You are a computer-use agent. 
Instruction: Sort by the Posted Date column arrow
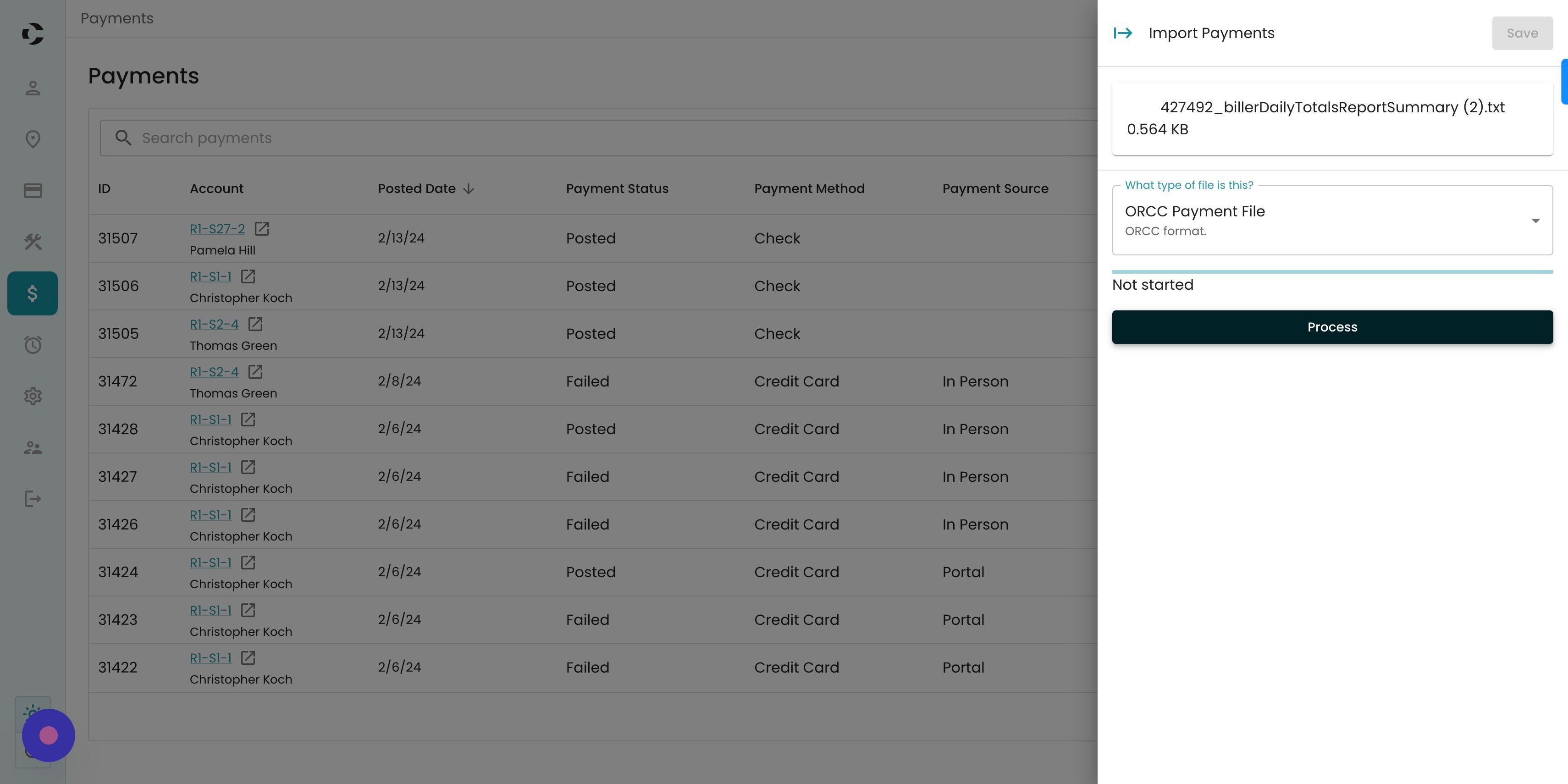[x=469, y=189]
